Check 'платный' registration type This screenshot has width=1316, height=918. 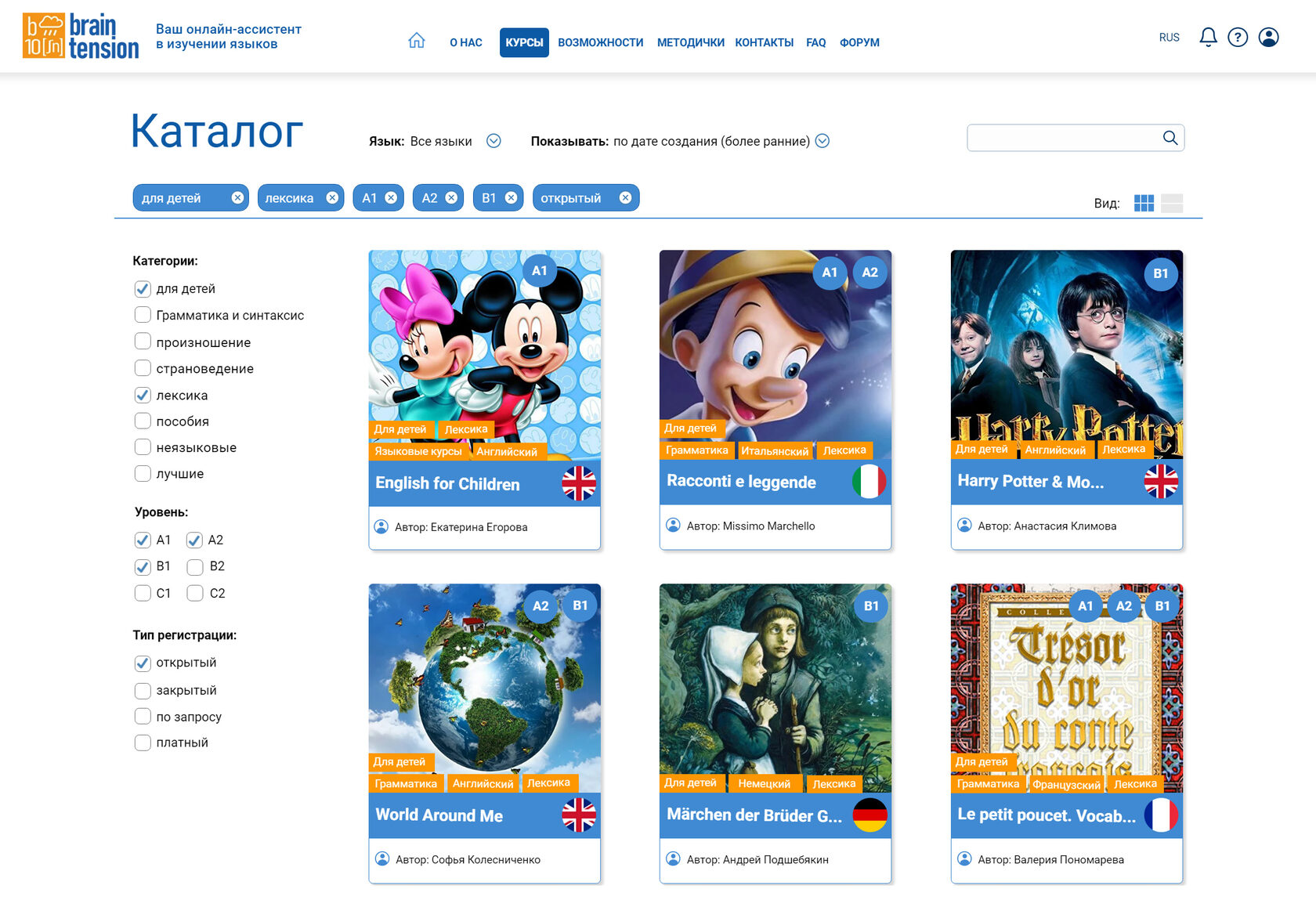(143, 743)
